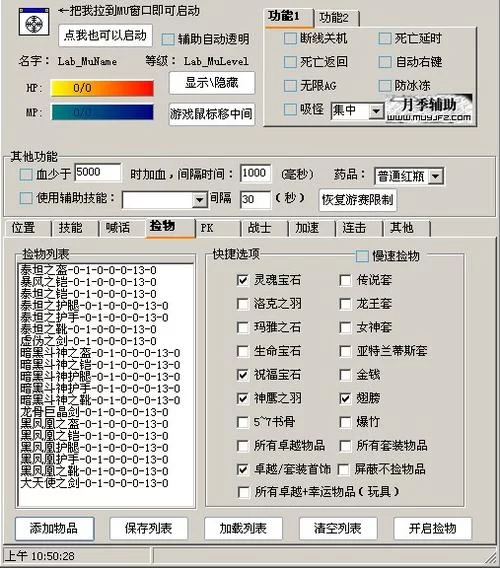The image size is (500, 568).
Task: Uncheck 祝福宝石 pickup option
Action: tap(242, 375)
